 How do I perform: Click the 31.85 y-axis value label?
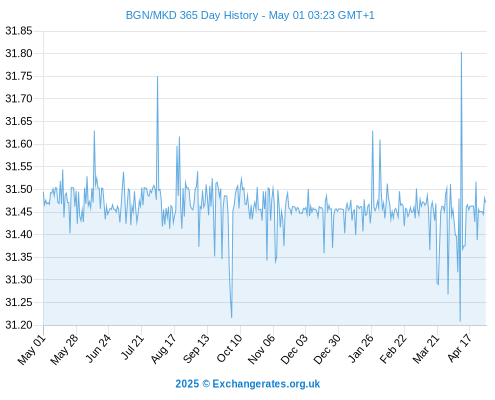pos(19,31)
